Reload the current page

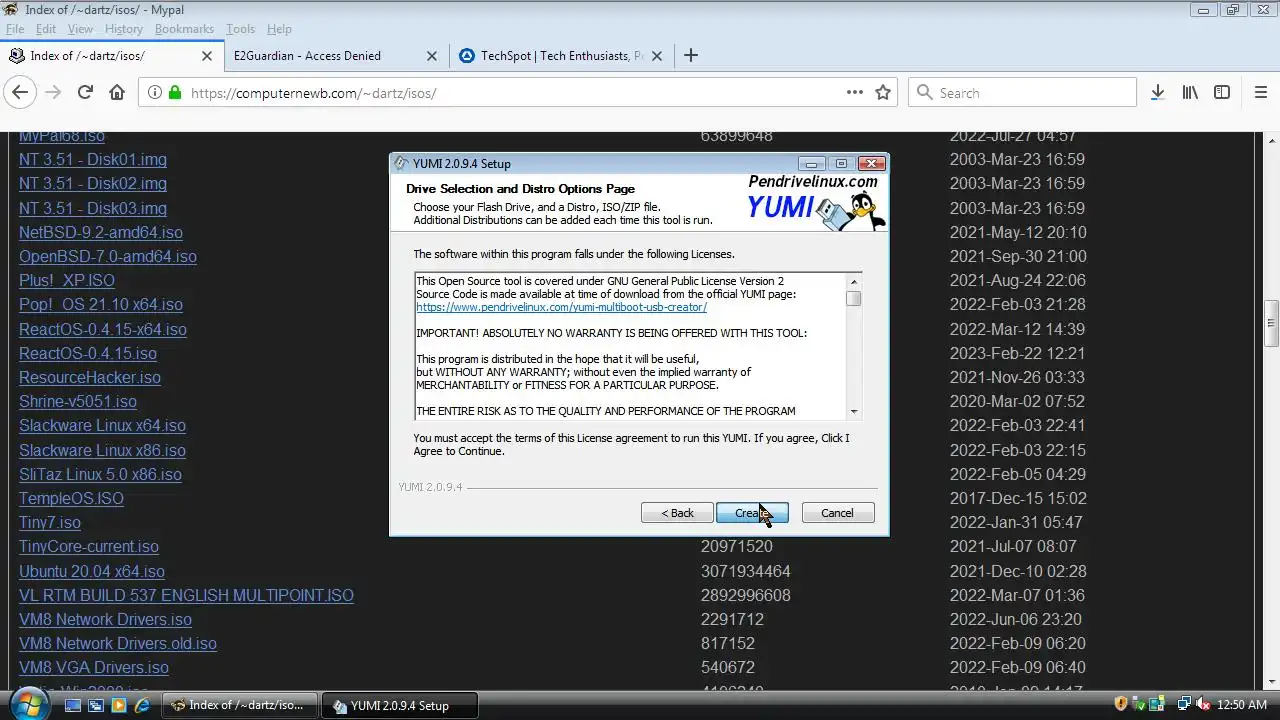point(85,92)
